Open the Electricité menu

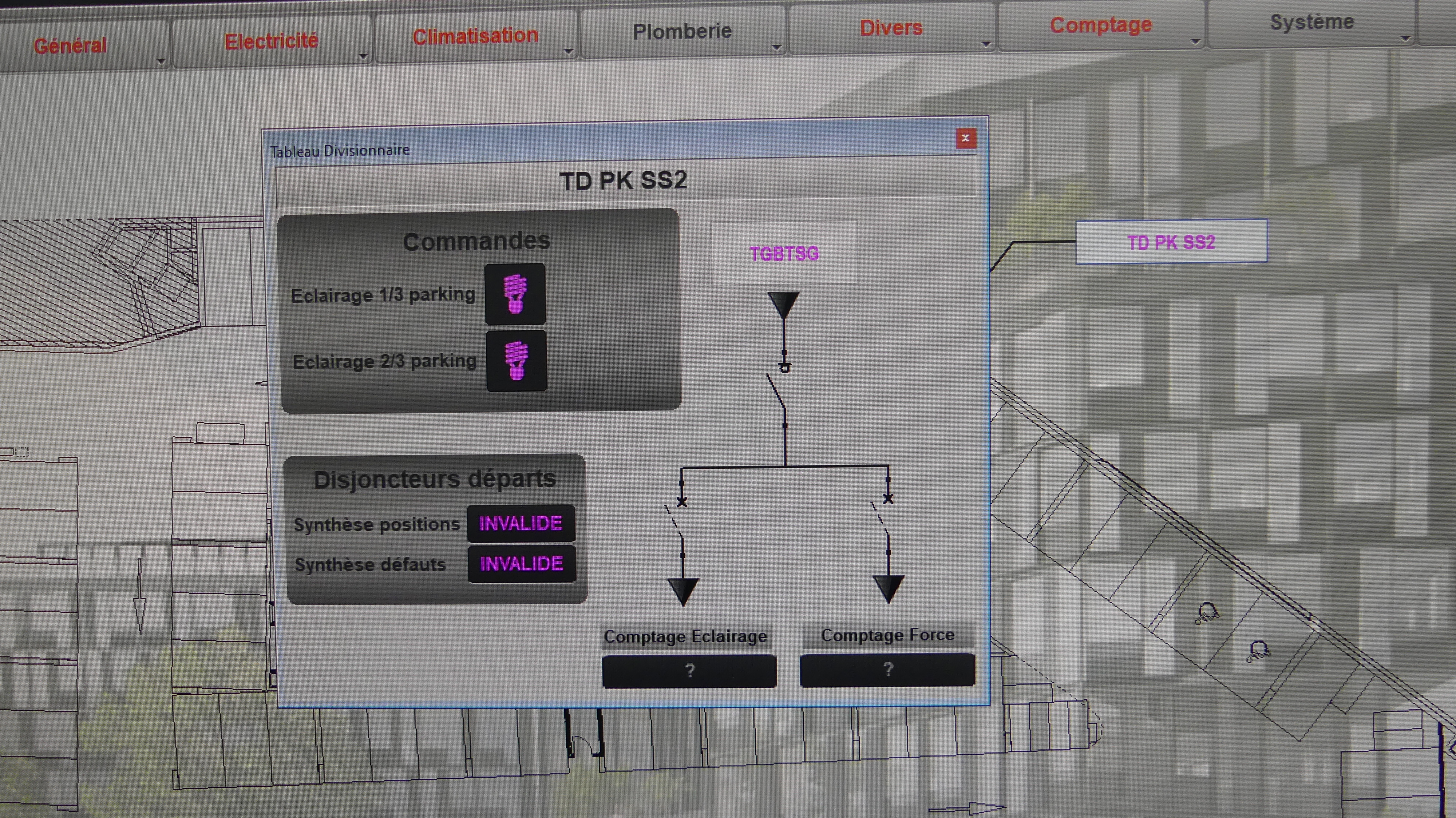coord(271,41)
